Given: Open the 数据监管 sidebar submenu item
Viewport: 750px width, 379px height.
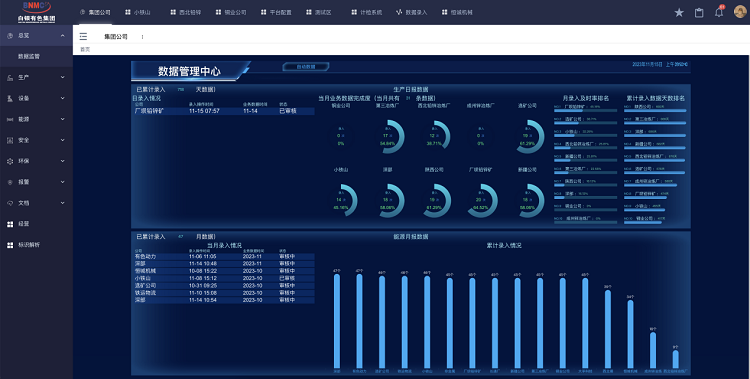Looking at the screenshot, I should 29,56.
